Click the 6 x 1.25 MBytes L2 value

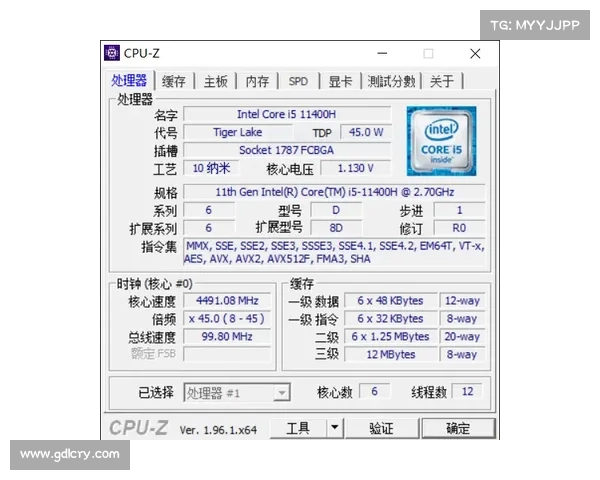[x=391, y=336]
